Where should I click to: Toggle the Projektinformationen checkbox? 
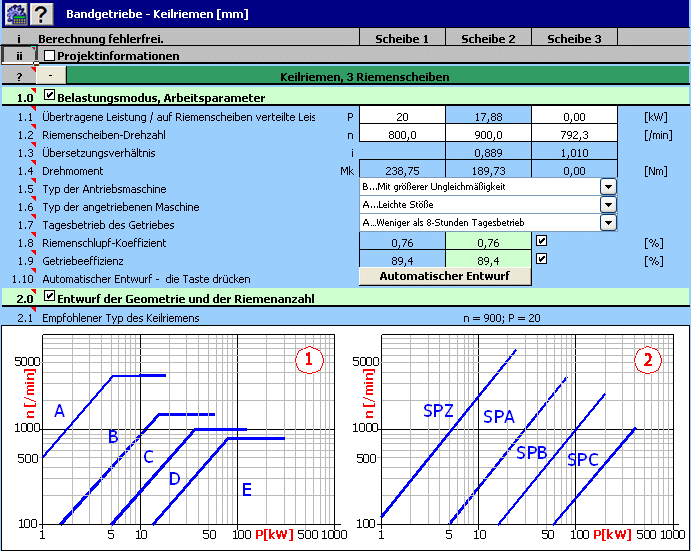[49, 56]
